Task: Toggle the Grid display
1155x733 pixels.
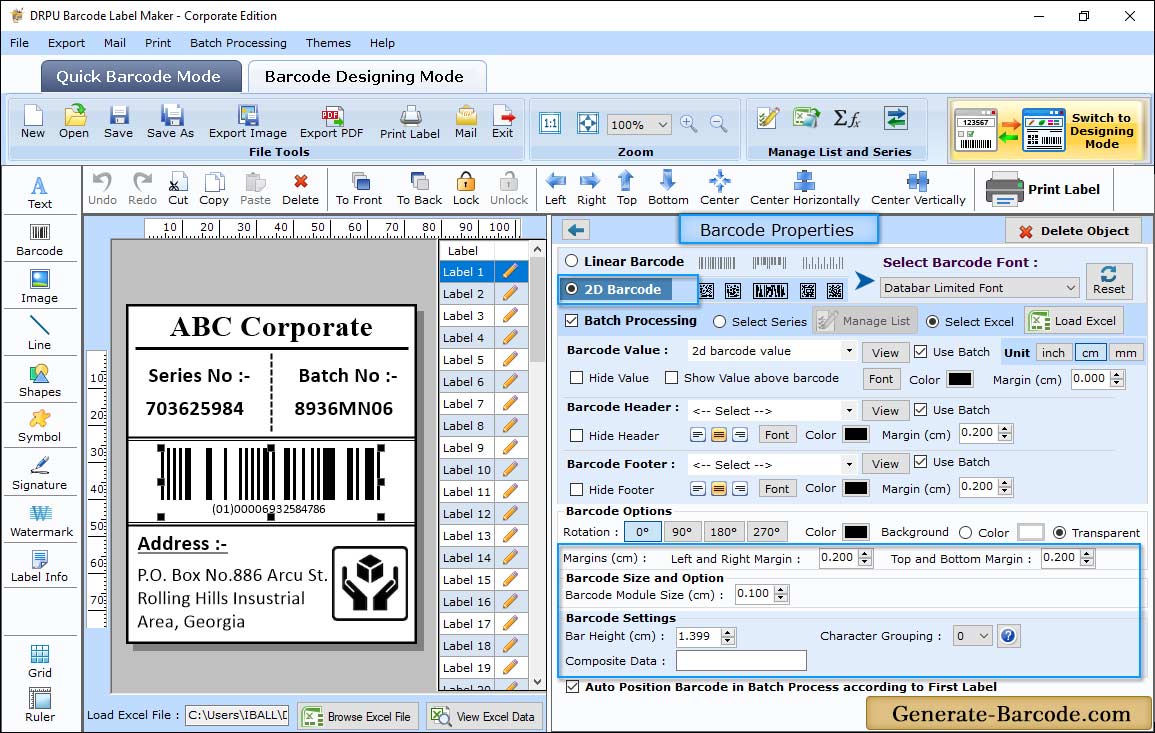Action: click(40, 661)
